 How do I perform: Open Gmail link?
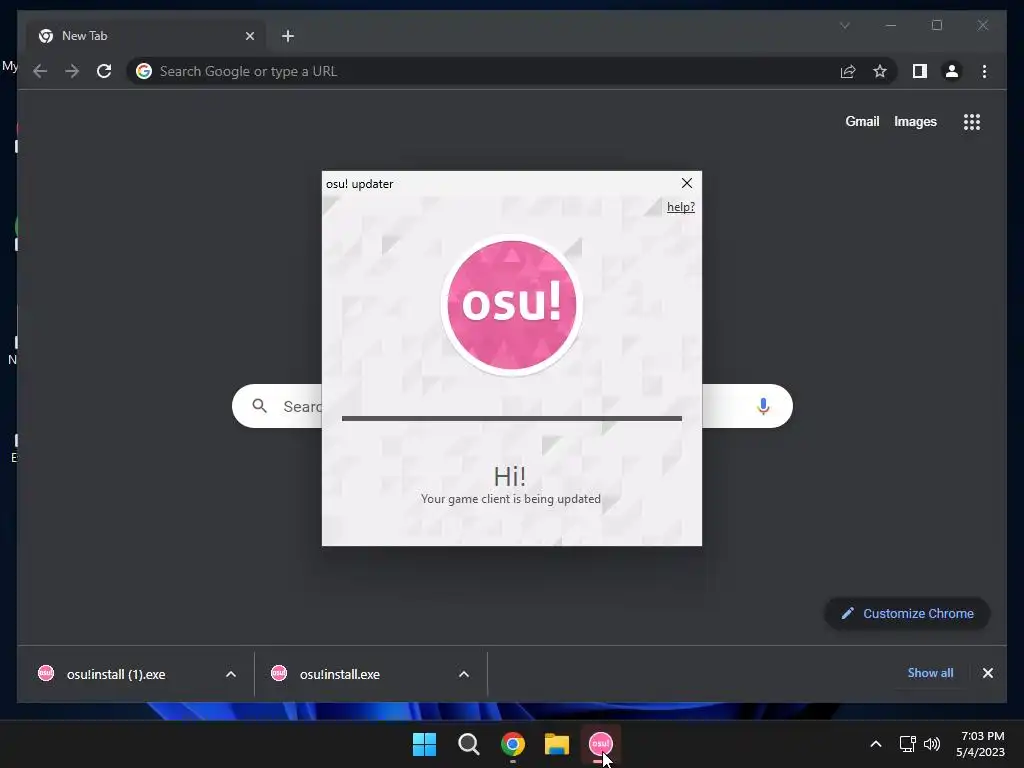tap(862, 121)
